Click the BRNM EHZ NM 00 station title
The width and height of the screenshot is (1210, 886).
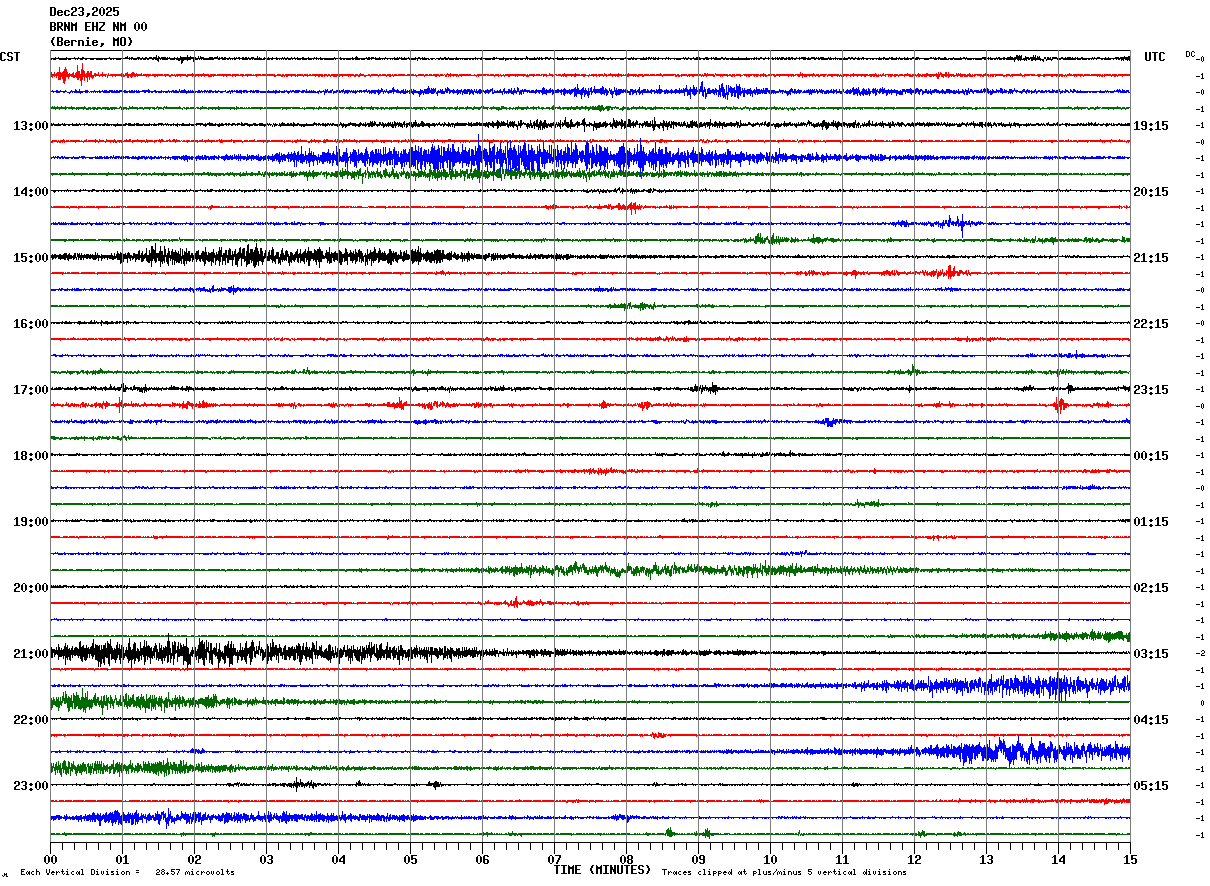pyautogui.click(x=98, y=27)
